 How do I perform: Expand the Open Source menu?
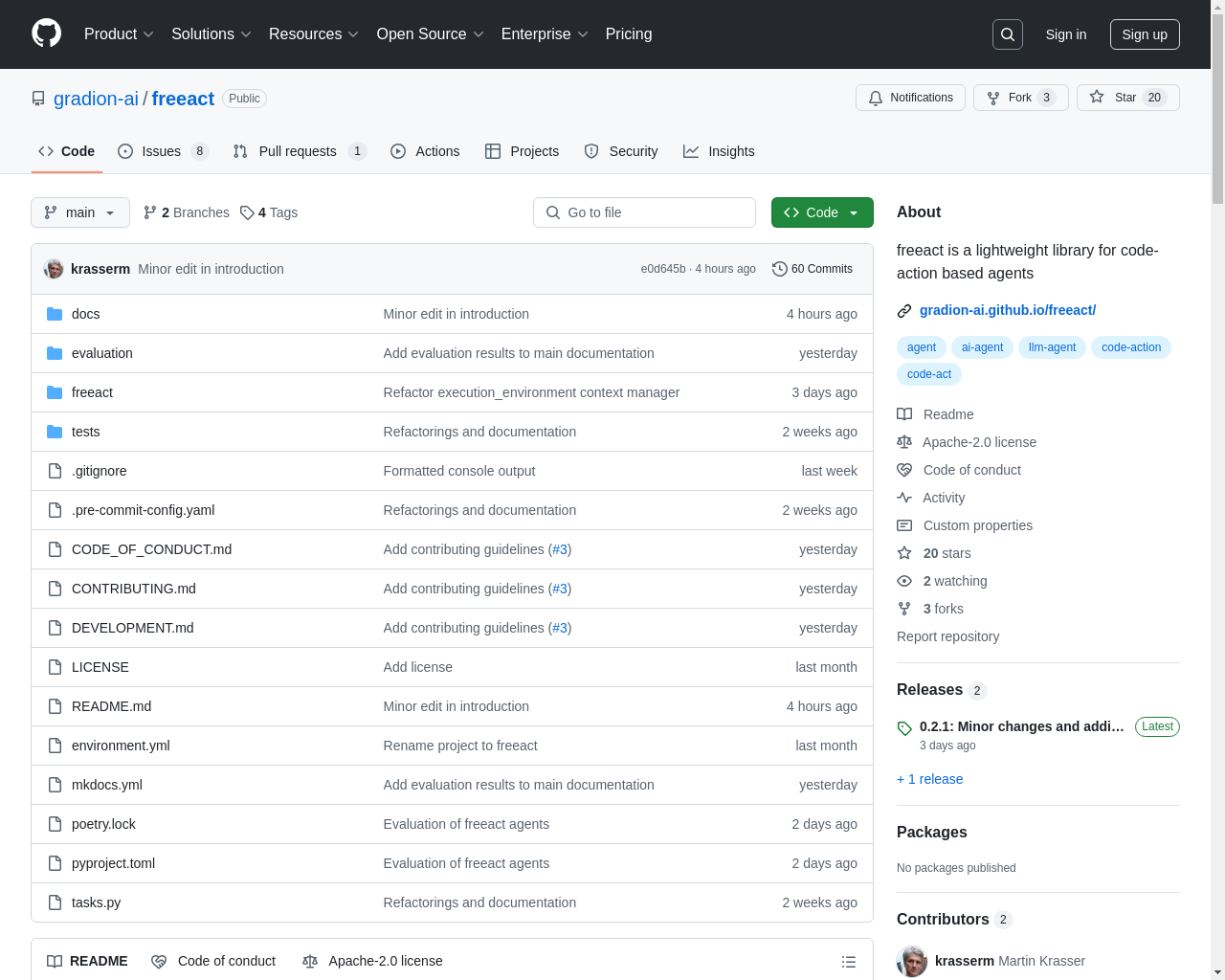point(431,34)
